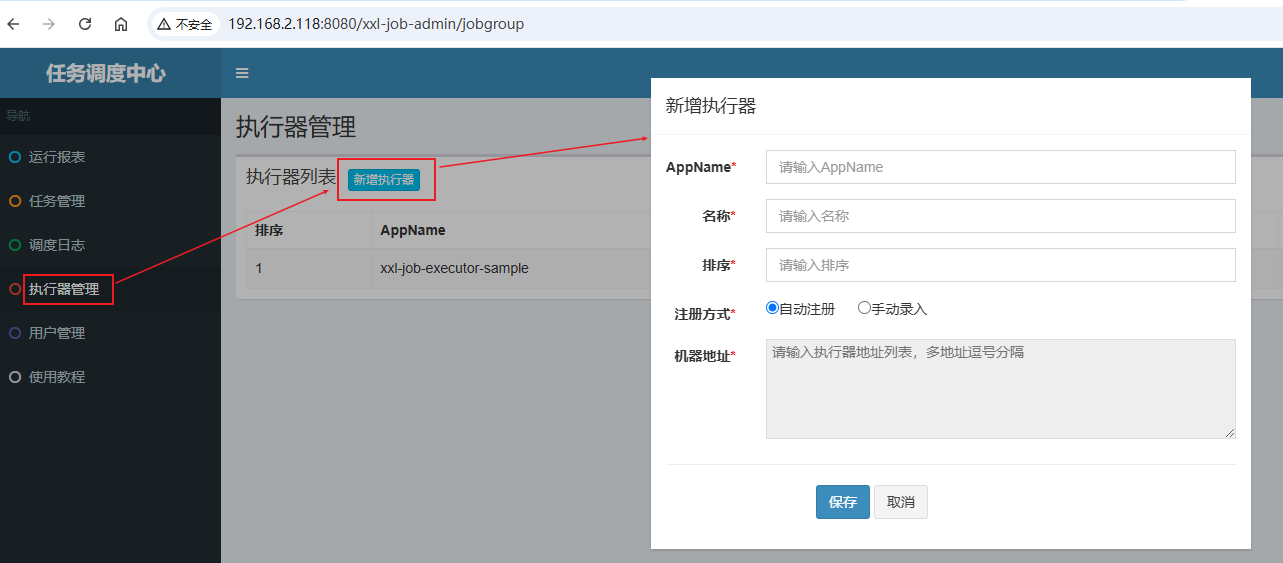
Task: Go to the browser home page icon
Action: [121, 24]
